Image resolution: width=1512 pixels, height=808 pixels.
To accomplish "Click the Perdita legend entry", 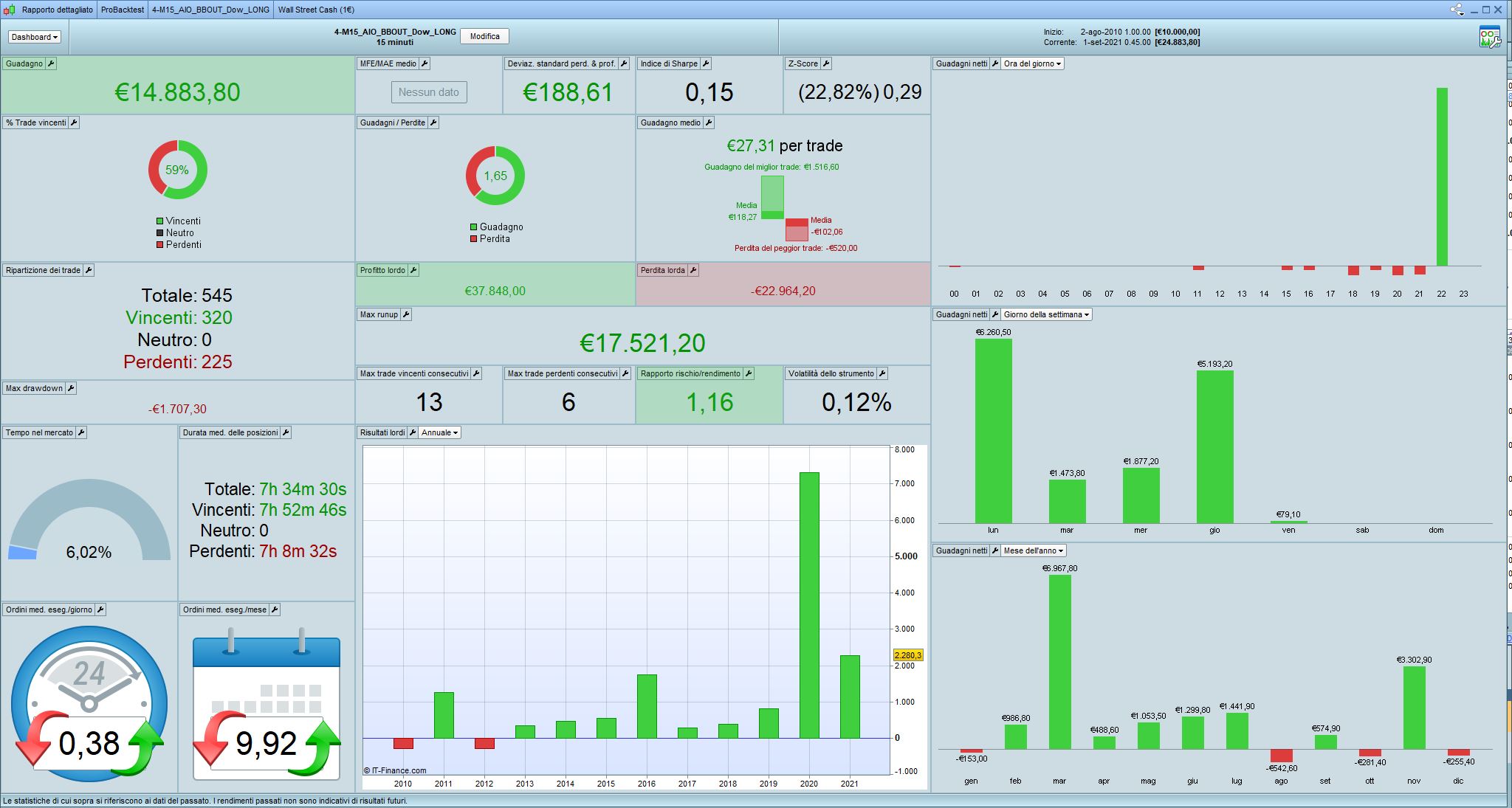I will click(490, 238).
